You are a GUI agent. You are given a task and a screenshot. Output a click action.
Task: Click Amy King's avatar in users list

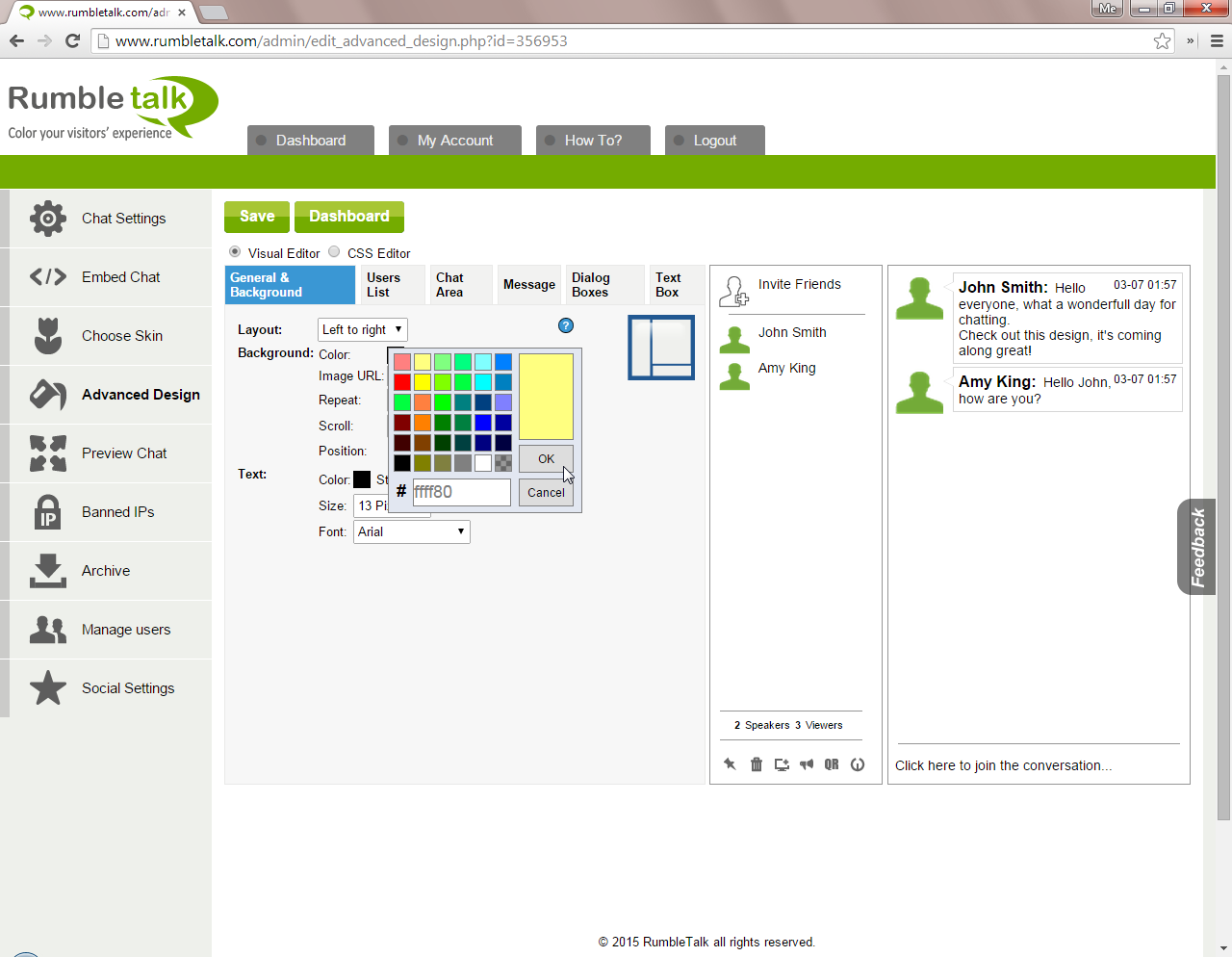(x=734, y=375)
